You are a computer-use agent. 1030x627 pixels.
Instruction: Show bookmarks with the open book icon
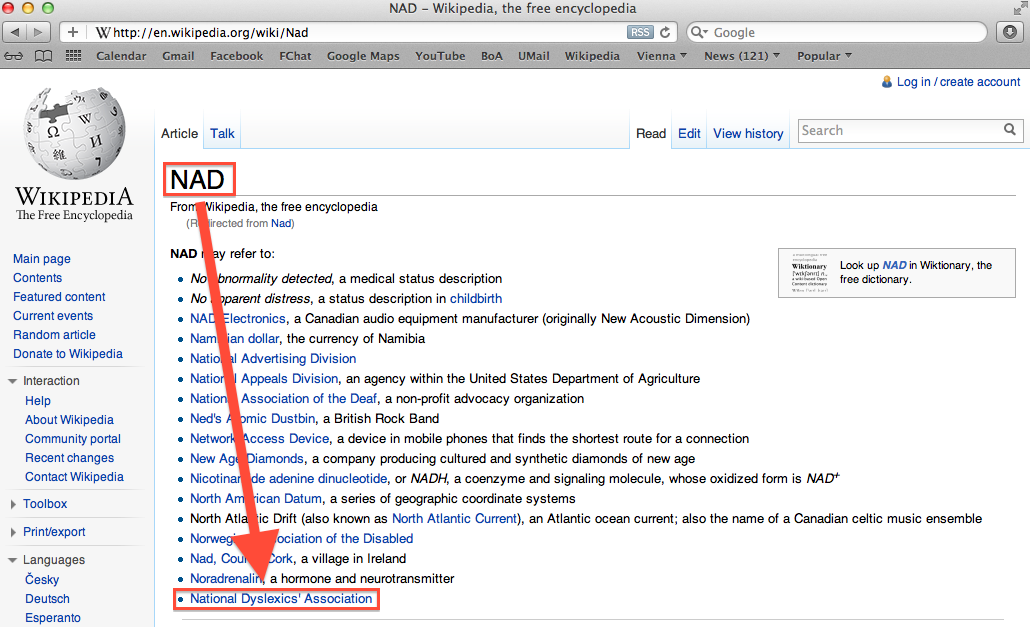pos(44,56)
